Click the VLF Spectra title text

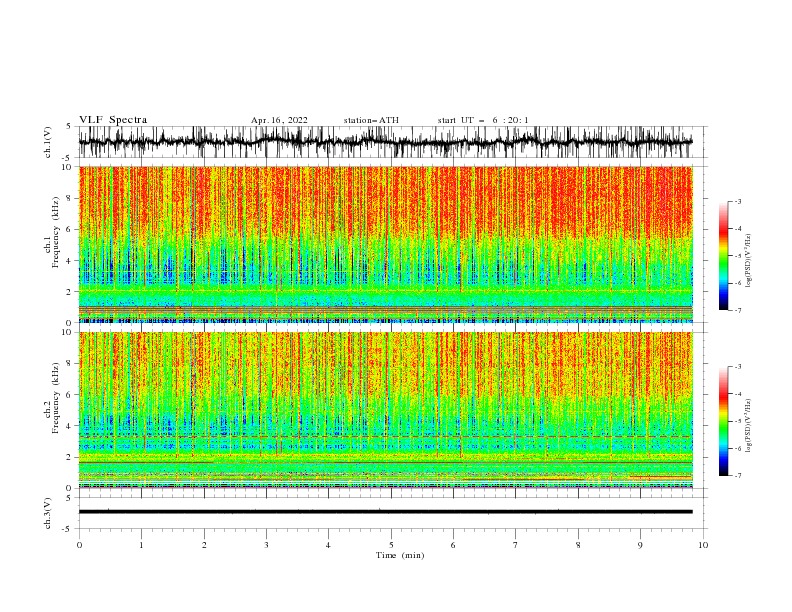coord(113,120)
